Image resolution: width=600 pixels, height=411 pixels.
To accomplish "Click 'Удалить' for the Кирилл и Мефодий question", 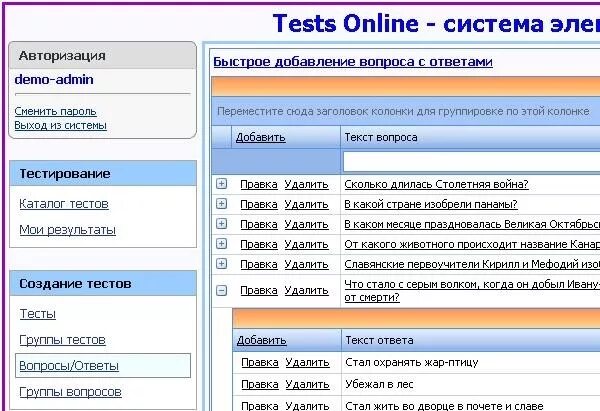I will coord(307,264).
